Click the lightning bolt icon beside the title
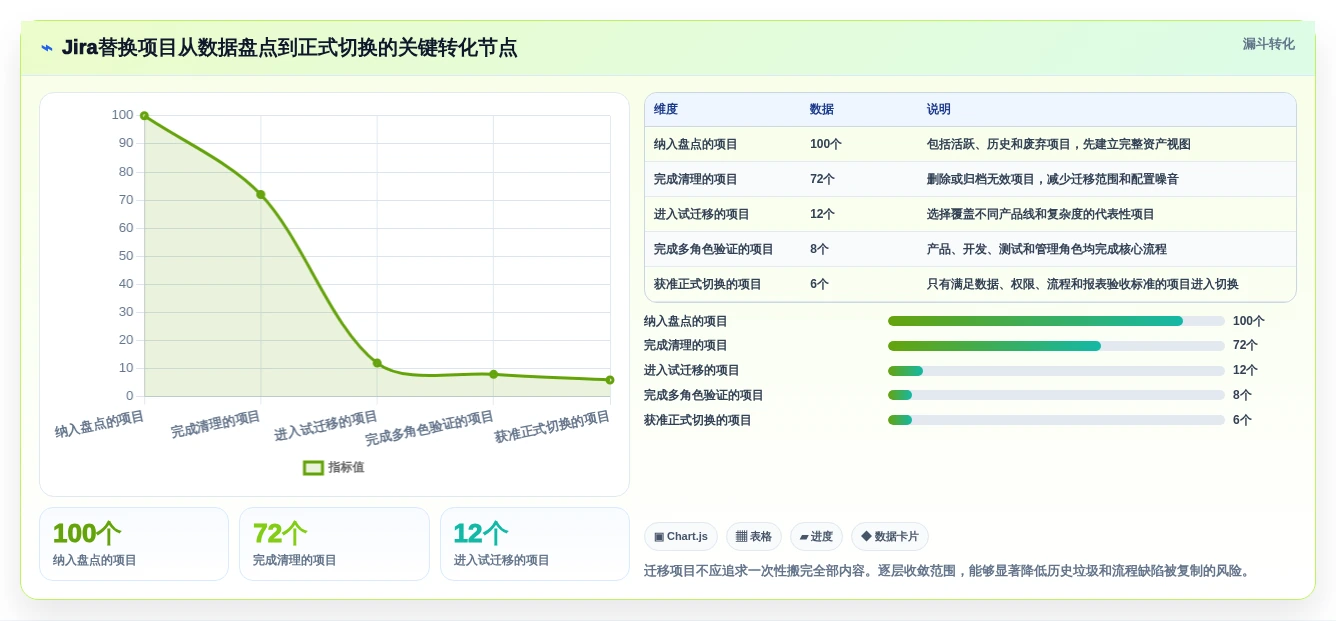Viewport: 1336px width, 621px height. point(47,48)
